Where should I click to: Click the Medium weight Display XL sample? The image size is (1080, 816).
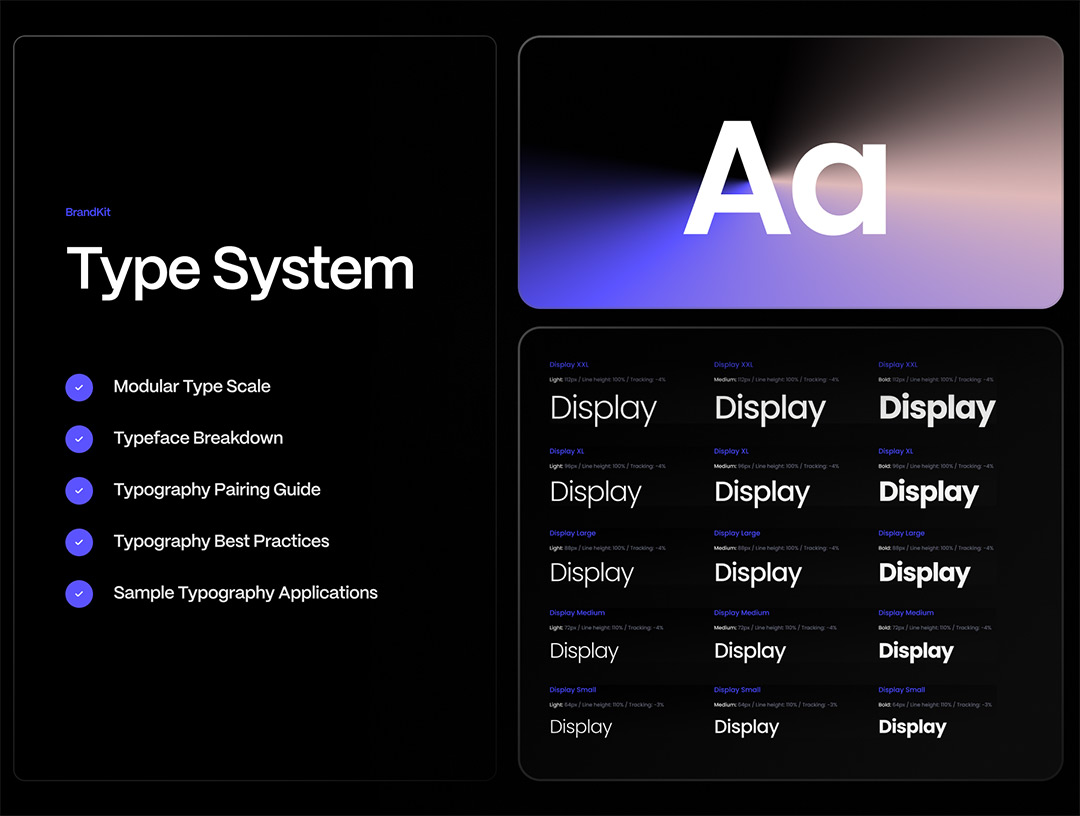(x=761, y=492)
